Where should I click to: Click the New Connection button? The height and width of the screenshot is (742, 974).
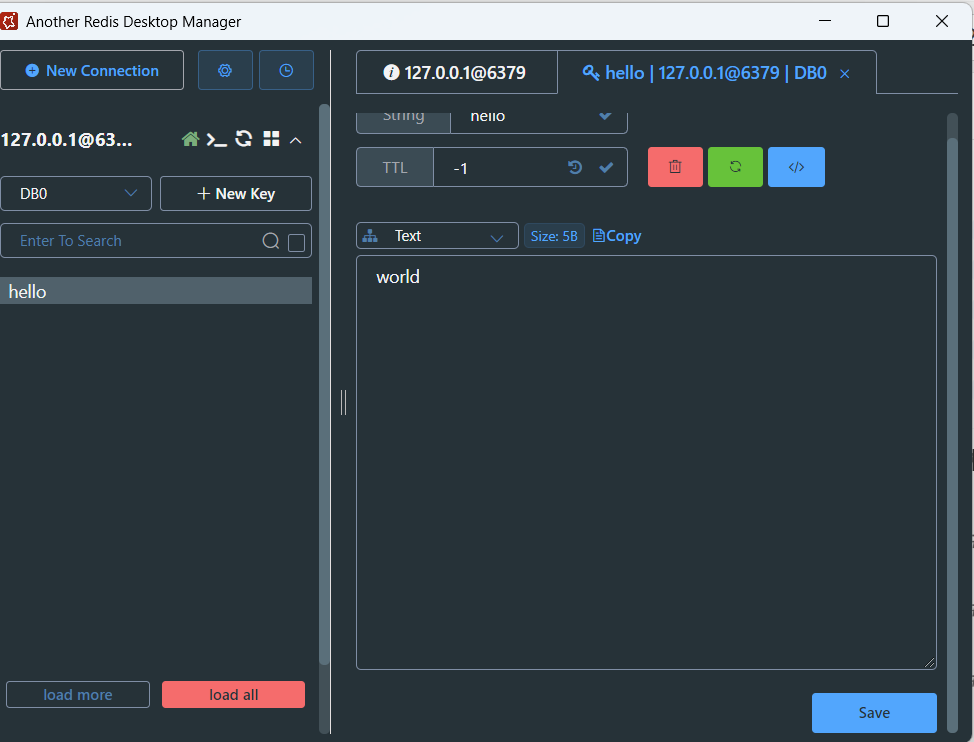coord(92,70)
